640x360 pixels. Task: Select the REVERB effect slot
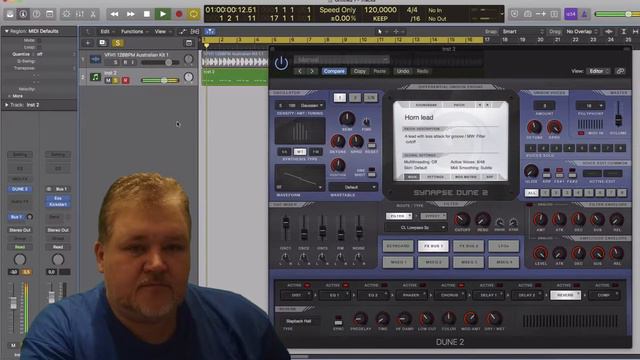(565, 295)
